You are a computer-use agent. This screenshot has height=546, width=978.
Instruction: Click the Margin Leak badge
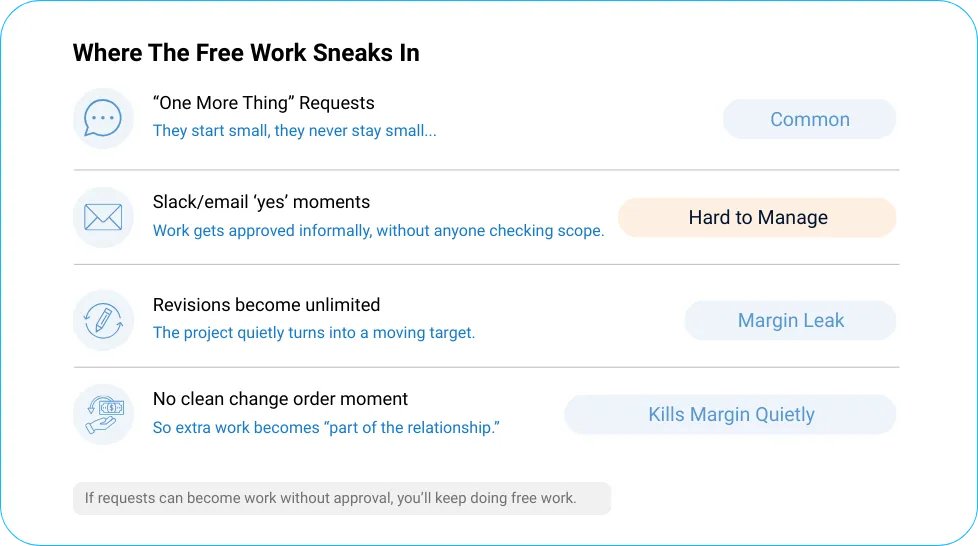point(790,320)
